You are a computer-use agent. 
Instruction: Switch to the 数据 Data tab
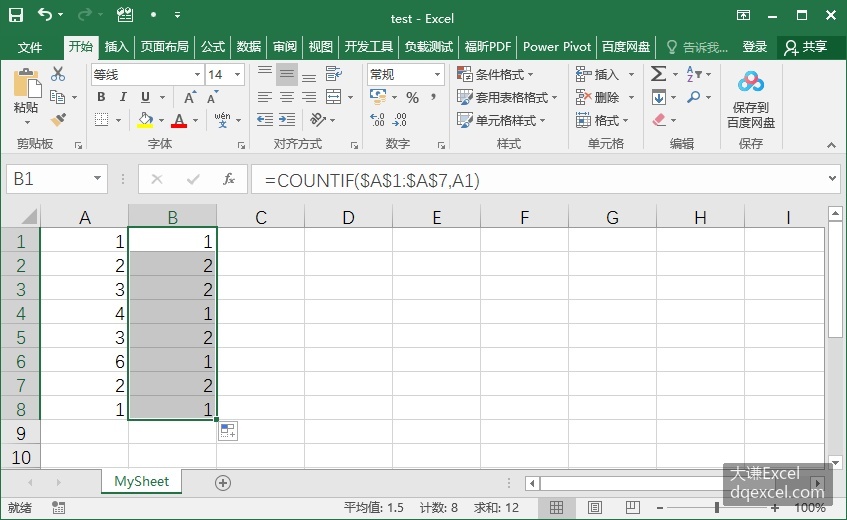click(248, 47)
